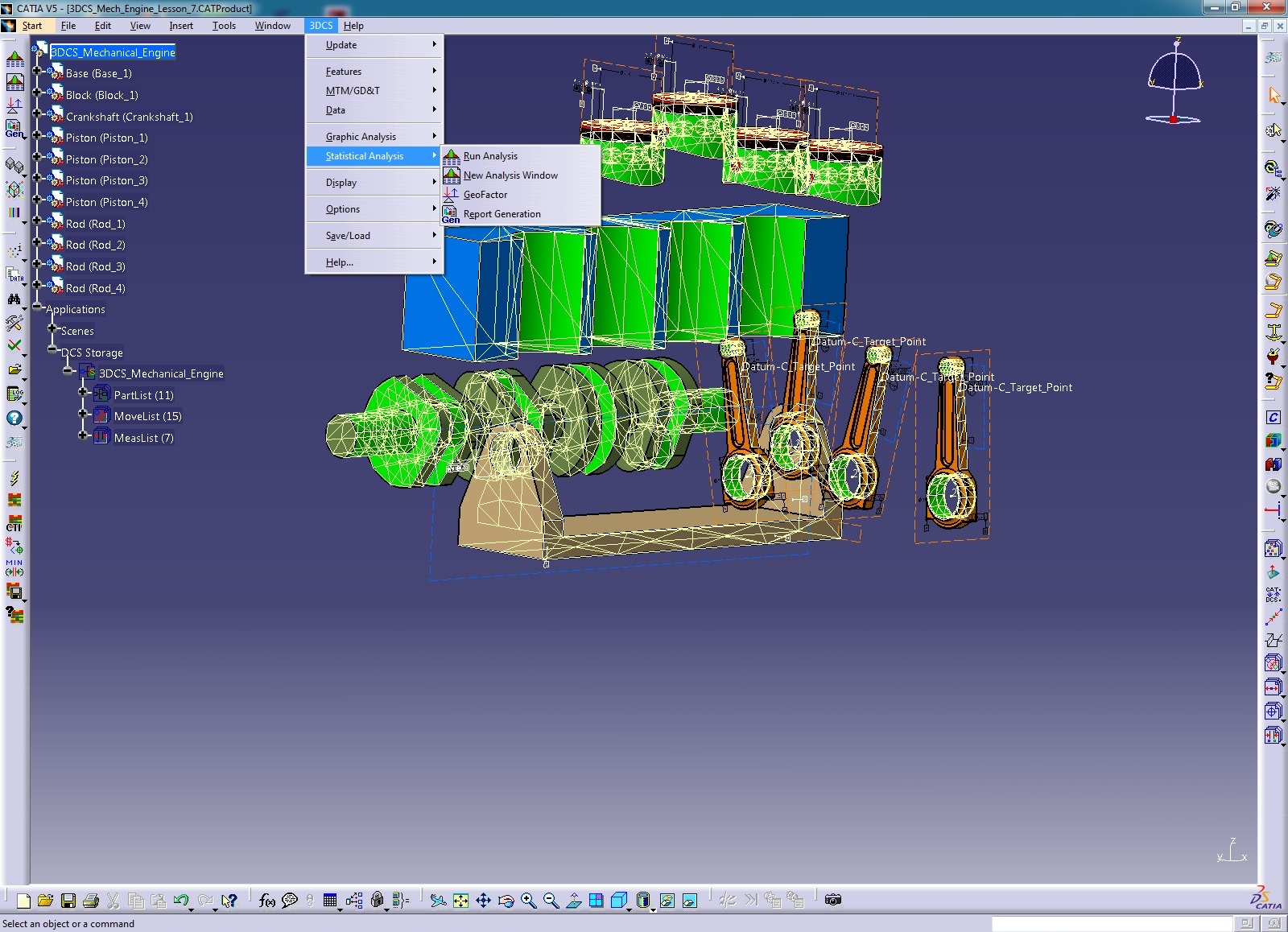Click the Undo arrow icon
Viewport: 1288px width, 932px height.
tap(181, 901)
